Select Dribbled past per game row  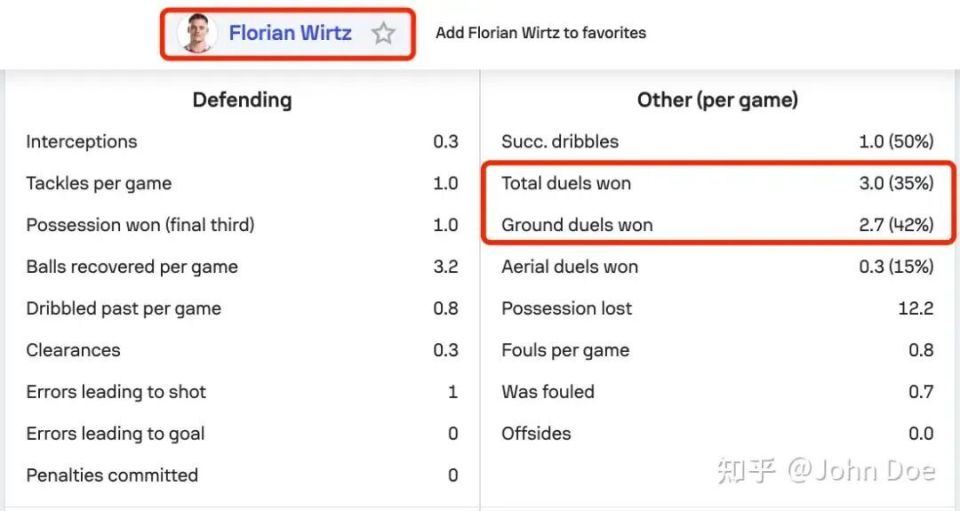pyautogui.click(x=242, y=308)
